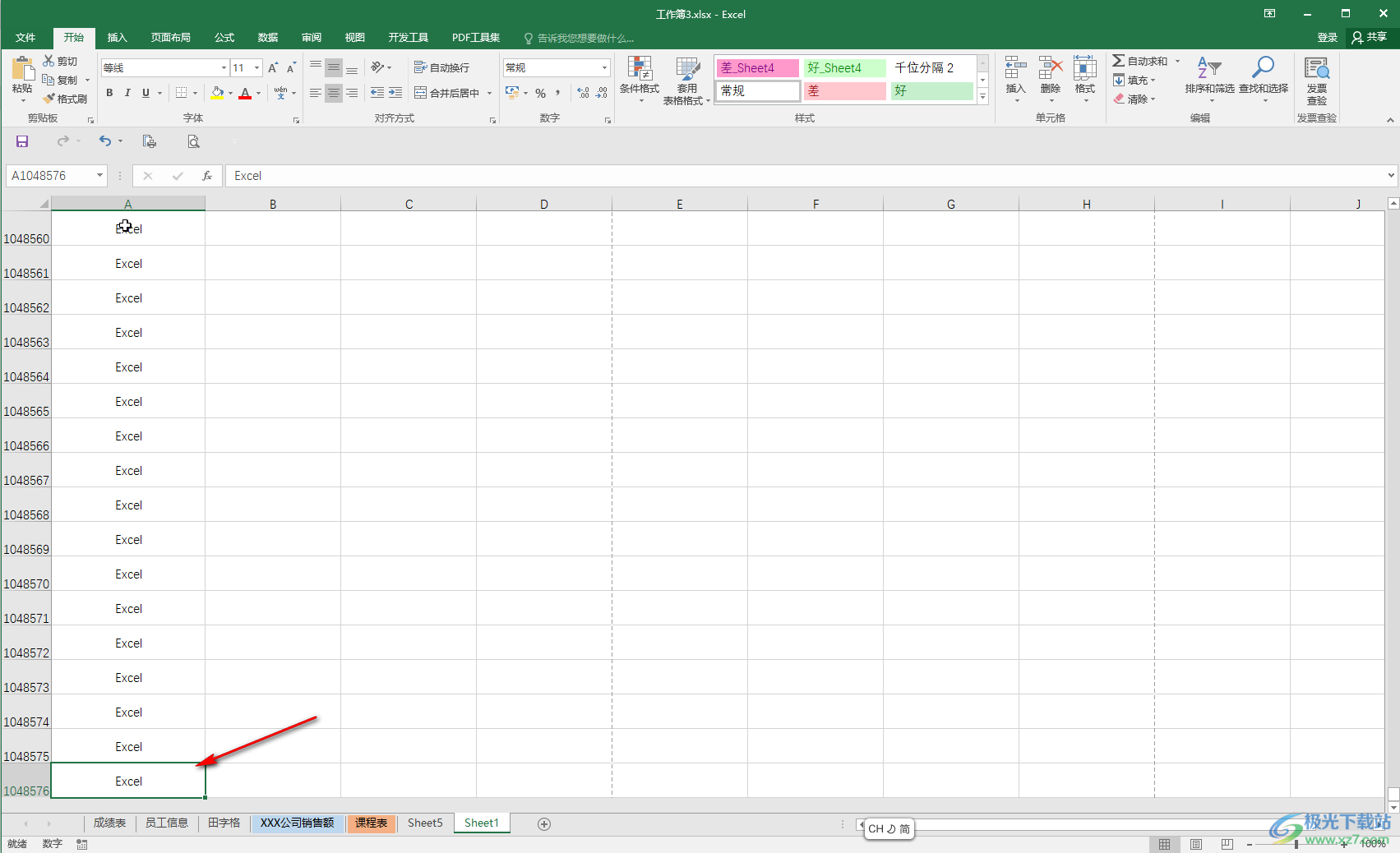Click the increase decimal icon
Image resolution: width=1400 pixels, height=853 pixels.
point(583,93)
